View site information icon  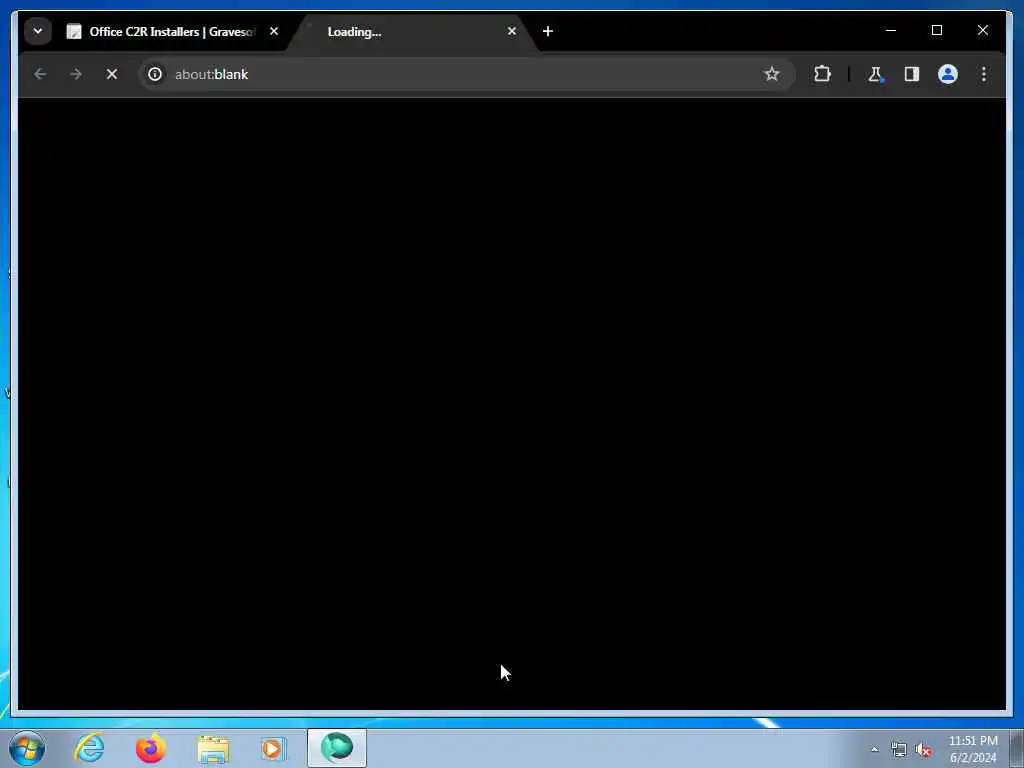pos(155,74)
